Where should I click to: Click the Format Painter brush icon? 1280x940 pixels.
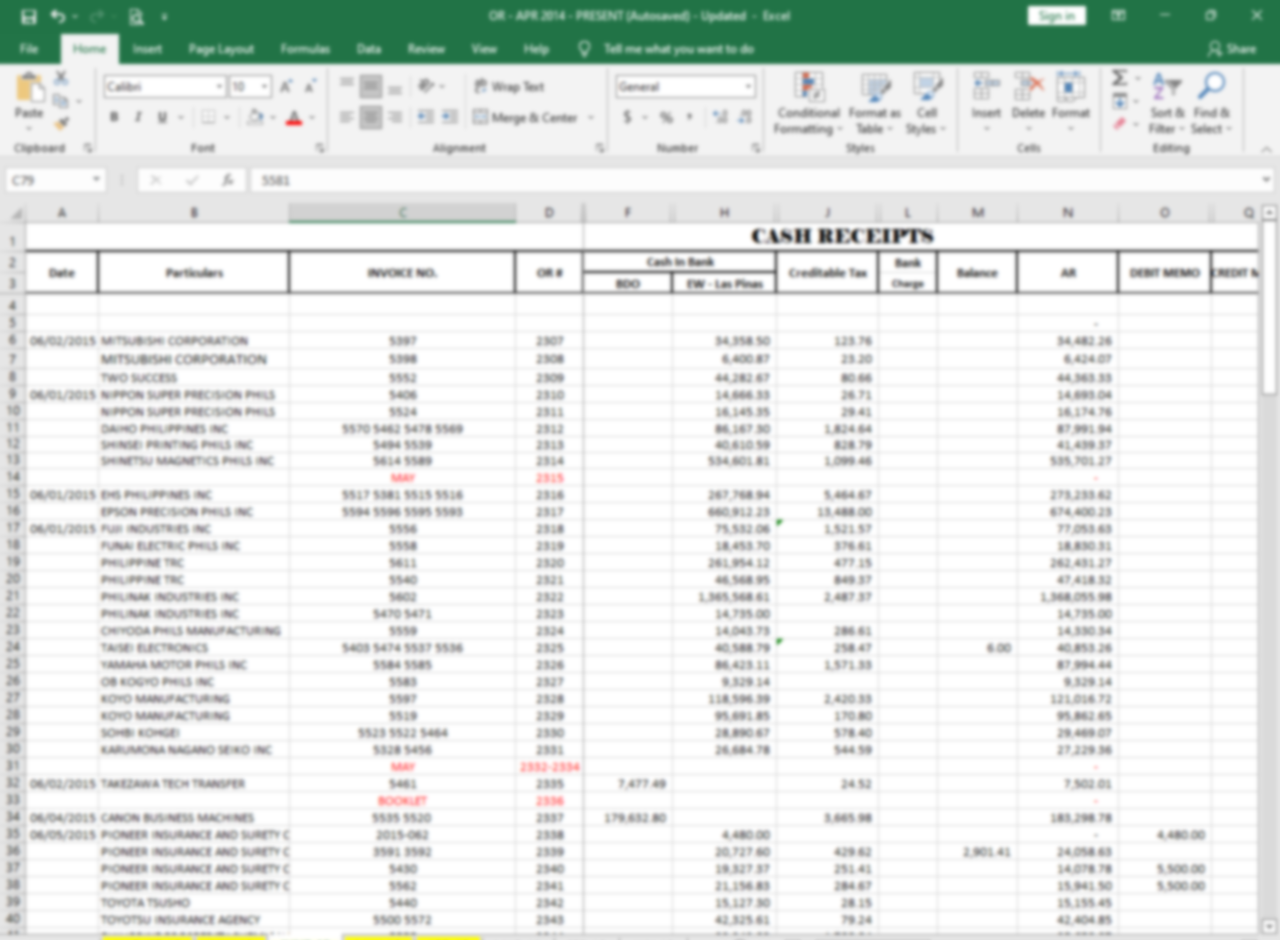[x=61, y=124]
